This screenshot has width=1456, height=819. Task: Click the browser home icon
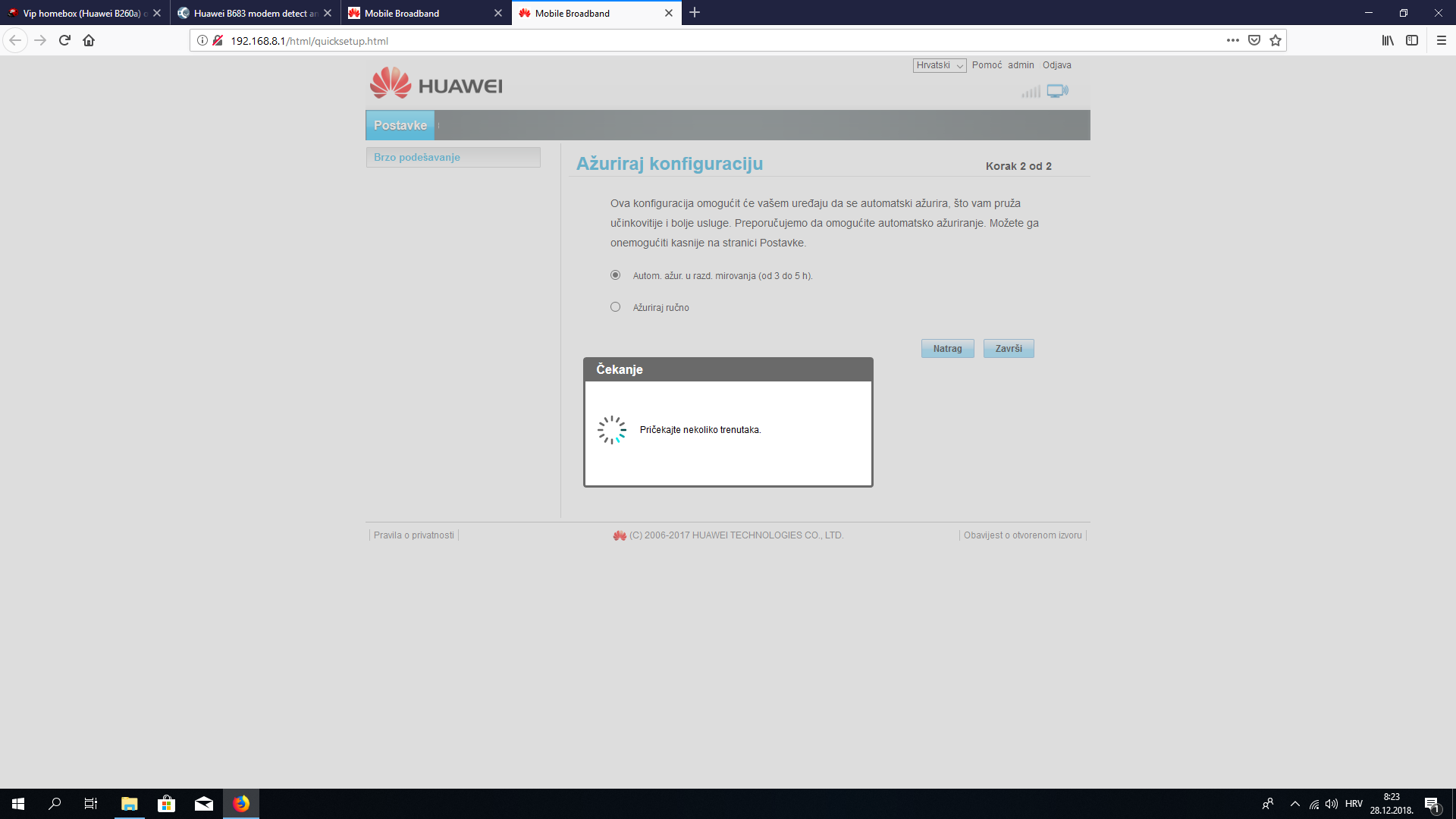point(89,40)
